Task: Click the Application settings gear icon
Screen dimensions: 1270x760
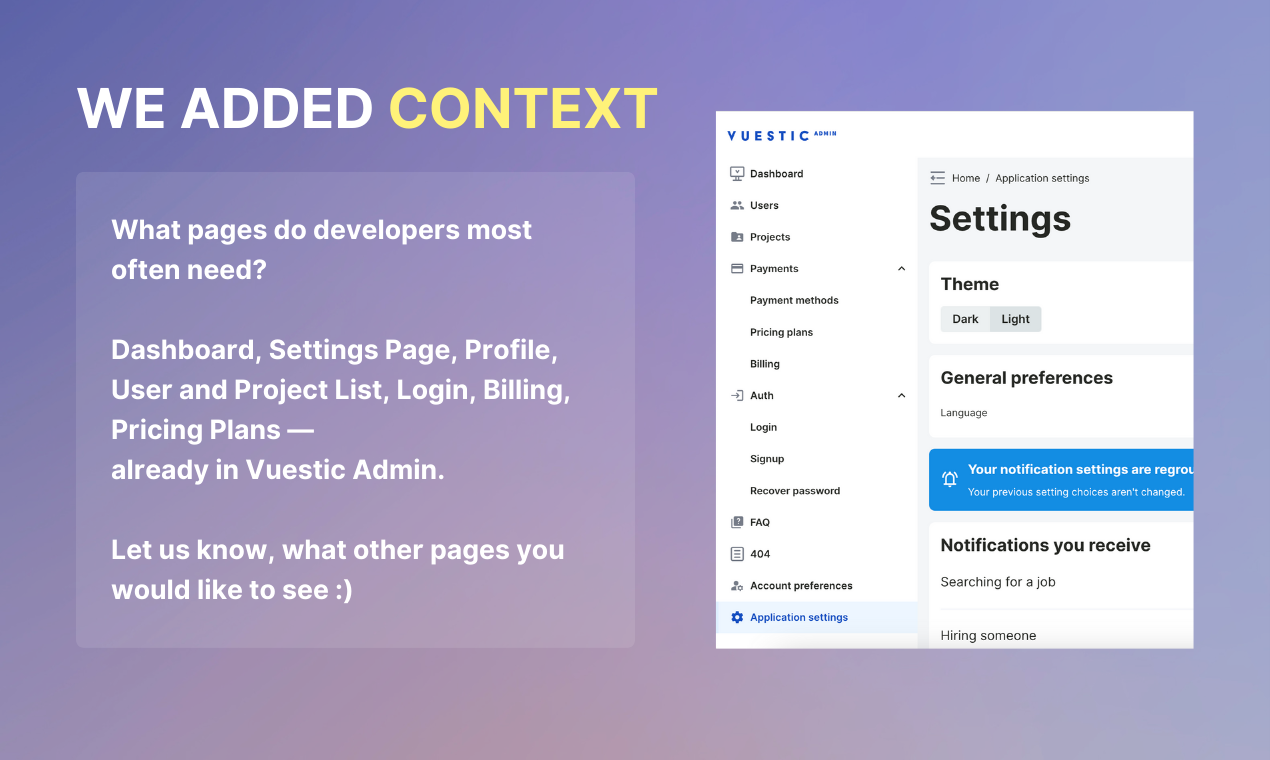Action: 737,617
